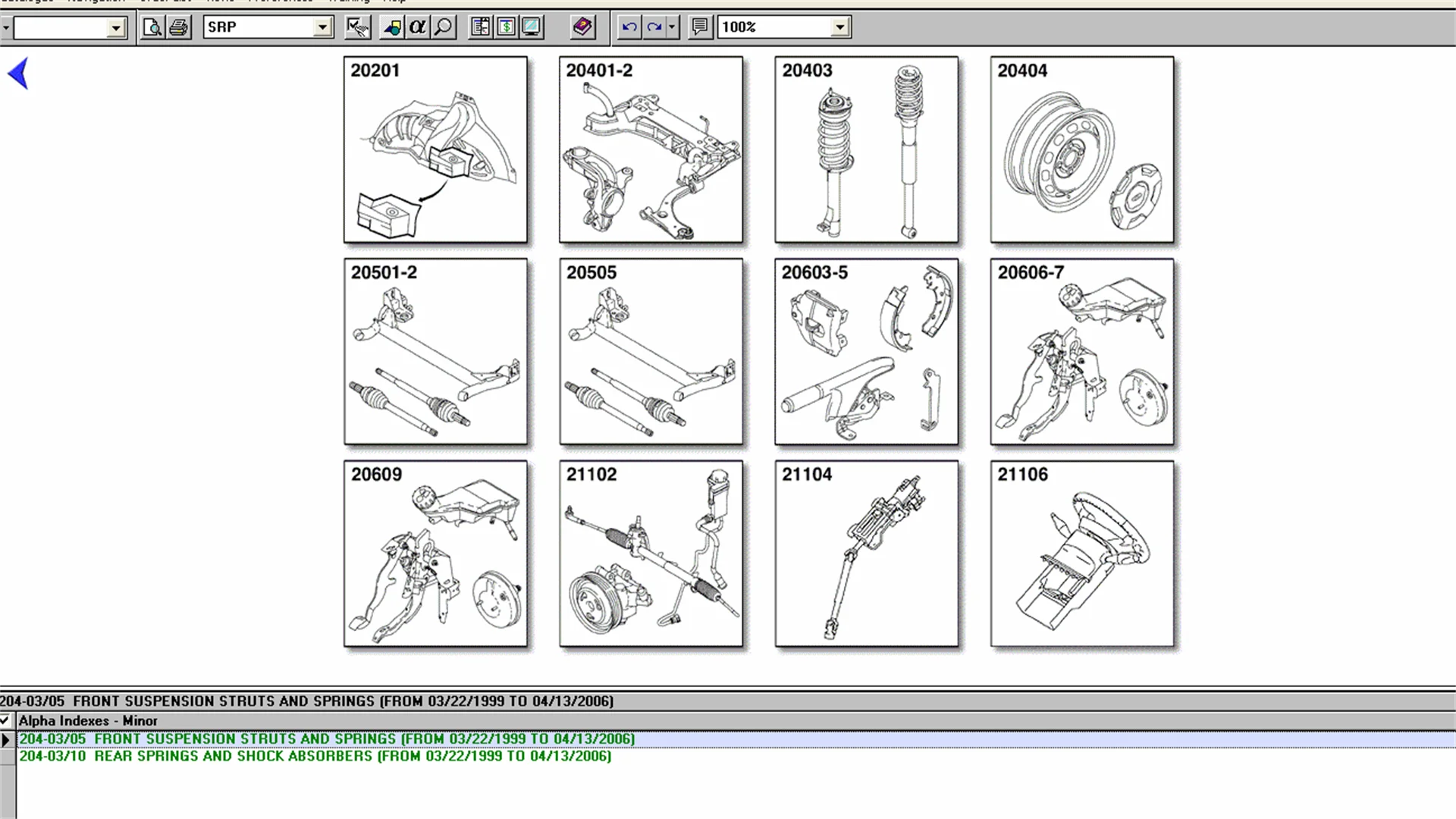Click the price list dollar icon
Screen dimensions: 1456x819
[x=506, y=27]
